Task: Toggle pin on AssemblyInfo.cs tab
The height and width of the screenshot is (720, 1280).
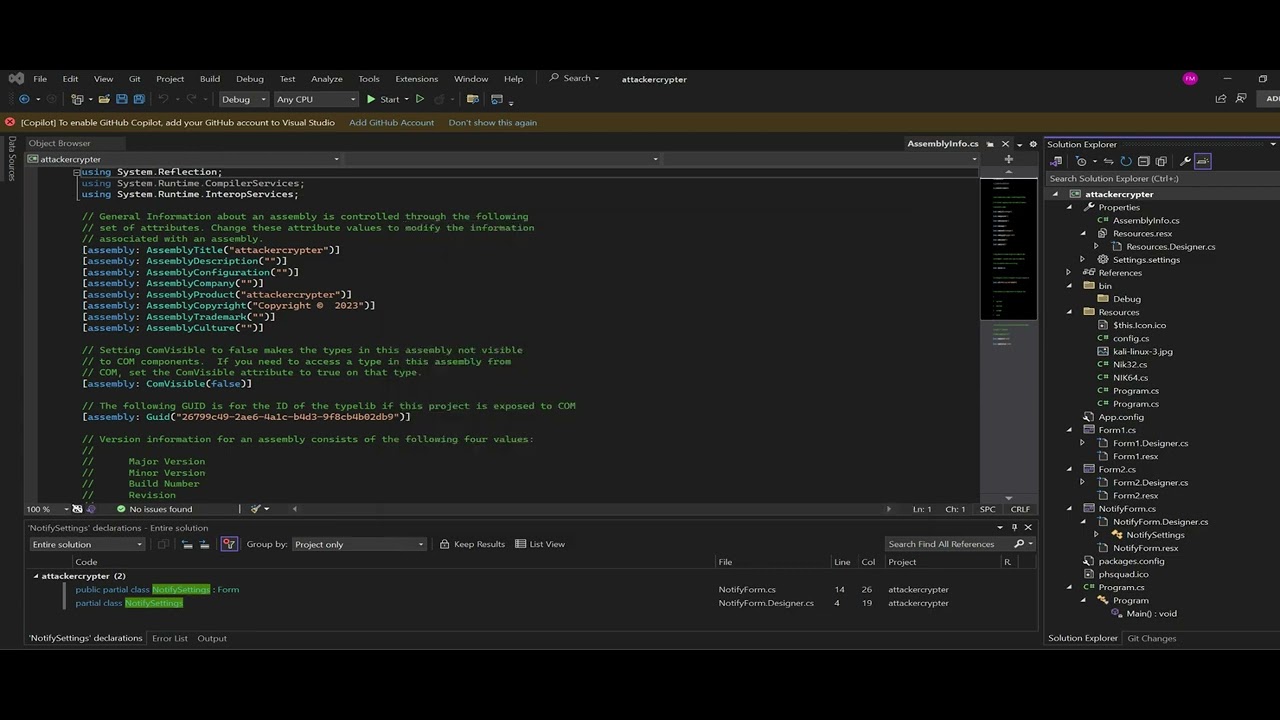Action: 990,144
